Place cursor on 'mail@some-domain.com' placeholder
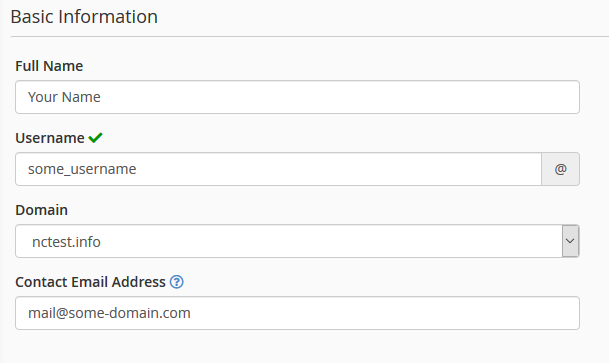Image resolution: width=609 pixels, height=363 pixels. (109, 313)
